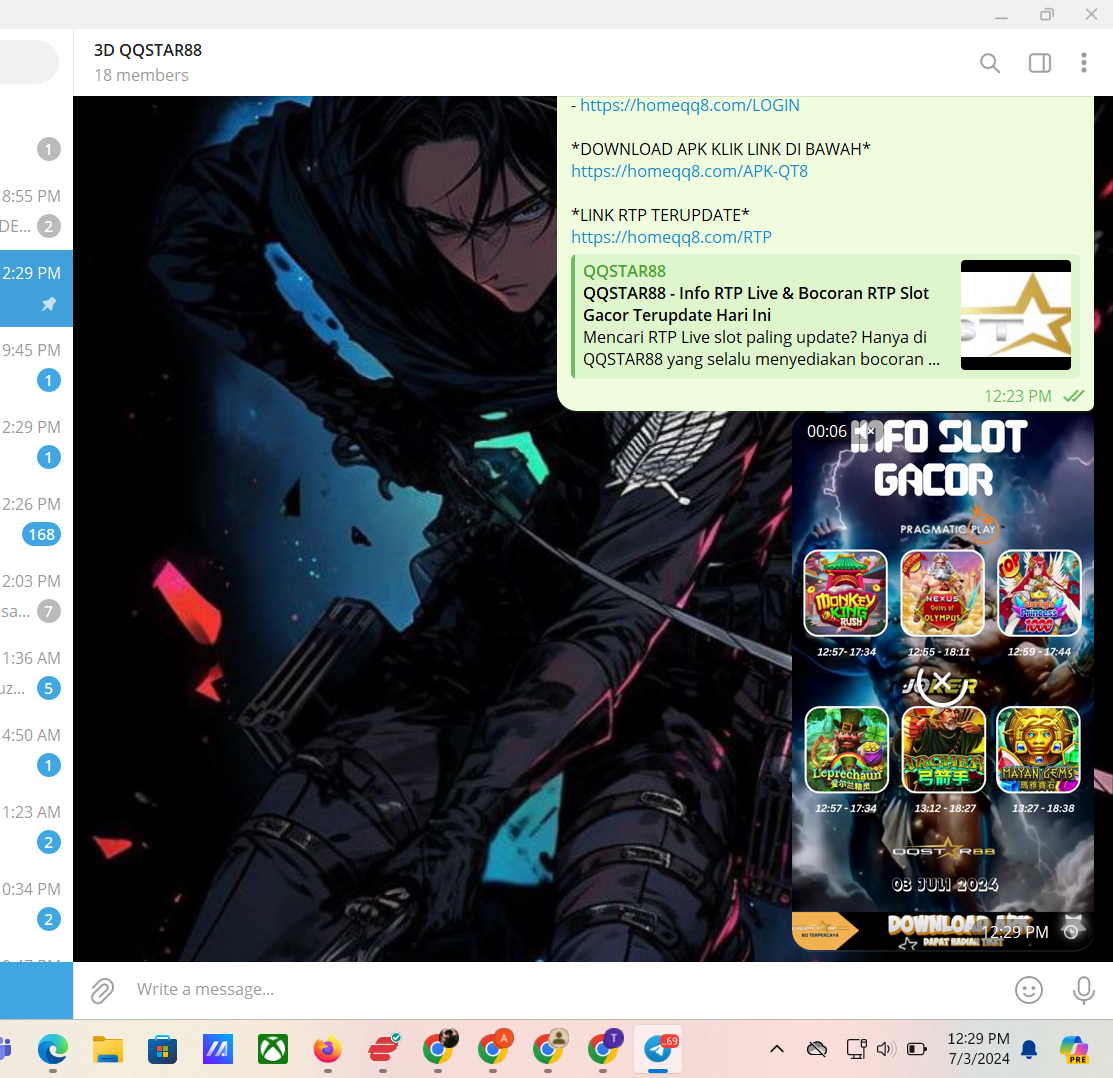Attach a file with the paperclip icon
Screen dimensions: 1113x1078
[x=102, y=990]
